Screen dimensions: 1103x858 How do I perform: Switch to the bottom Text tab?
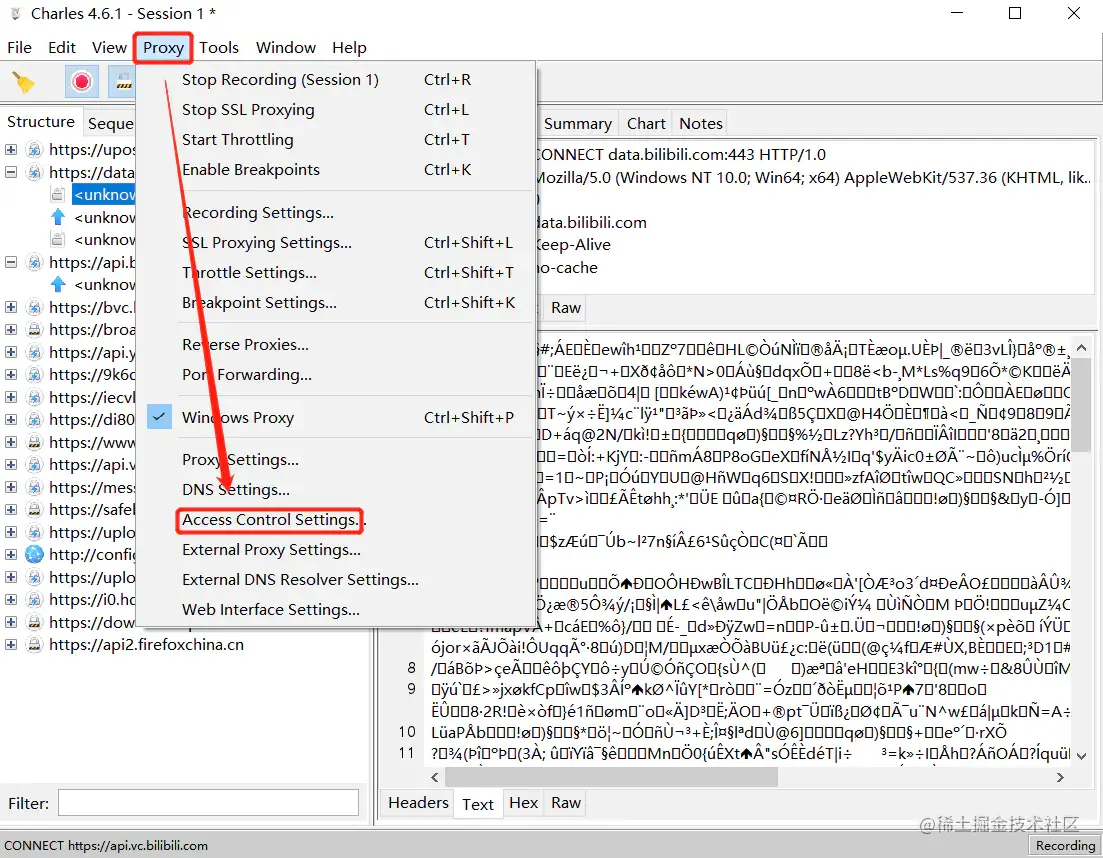click(478, 805)
